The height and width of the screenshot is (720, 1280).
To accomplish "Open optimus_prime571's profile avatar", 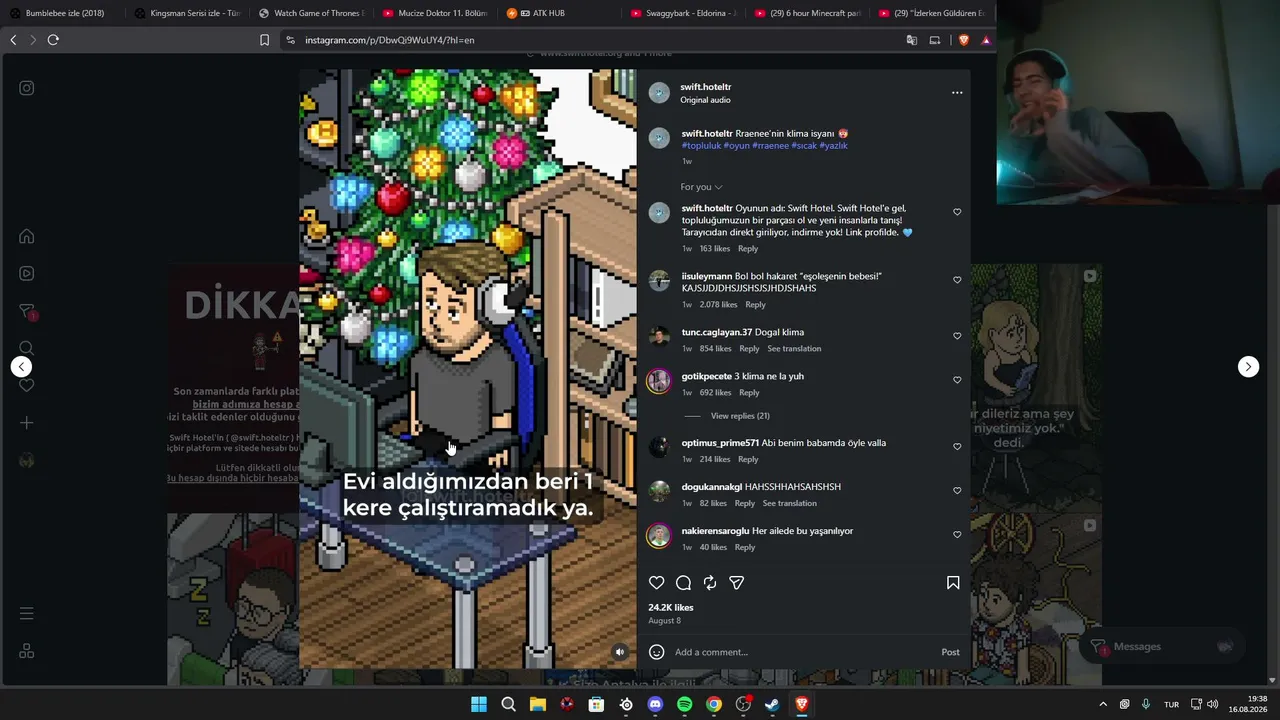I will [x=659, y=447].
